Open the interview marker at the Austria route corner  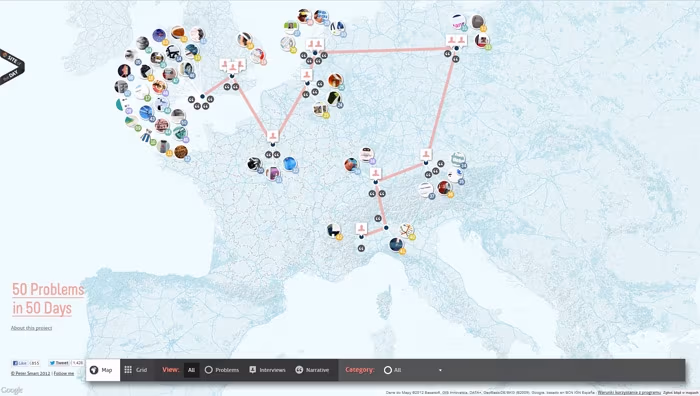(426, 154)
